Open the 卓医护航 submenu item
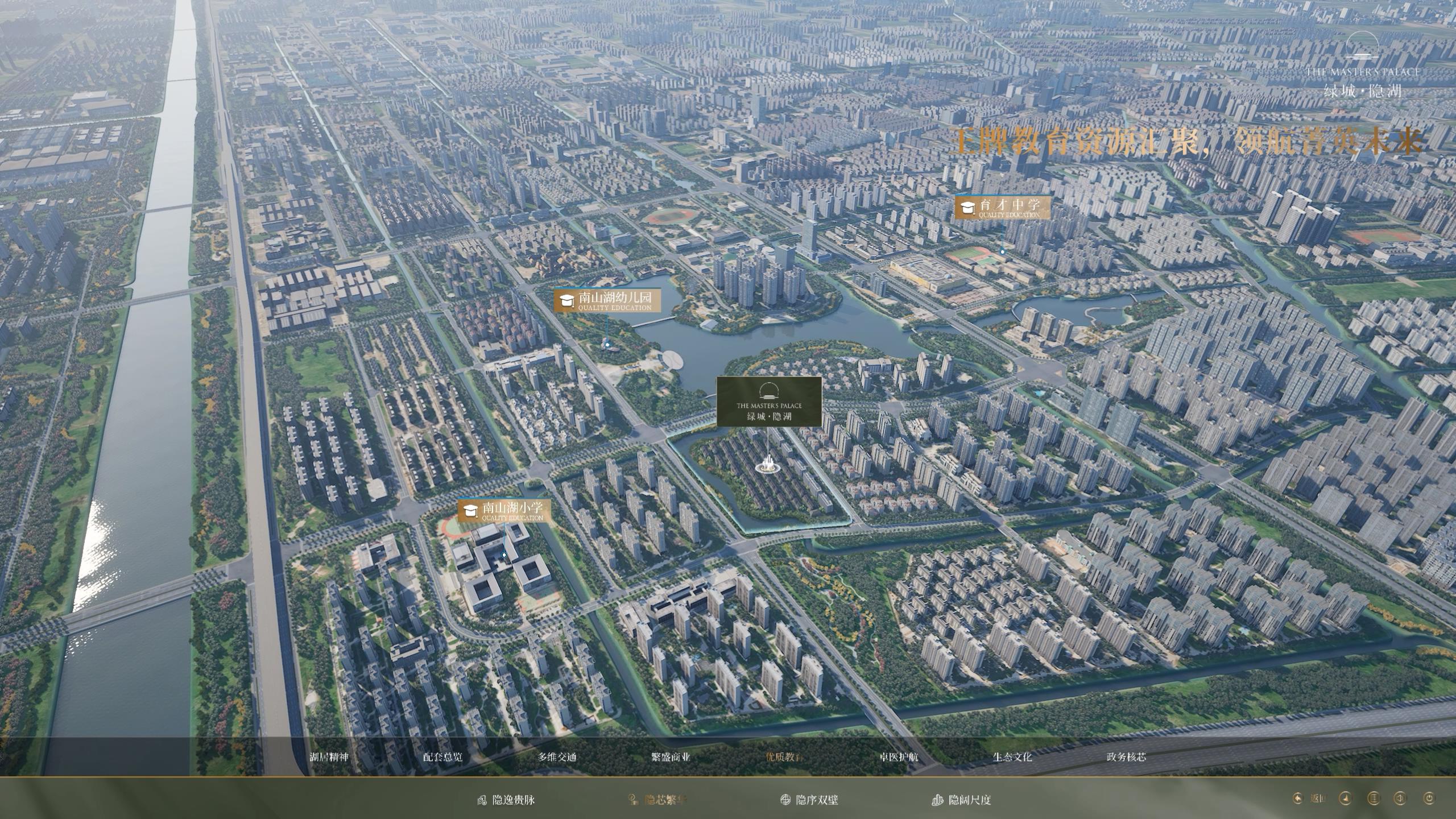 click(899, 757)
